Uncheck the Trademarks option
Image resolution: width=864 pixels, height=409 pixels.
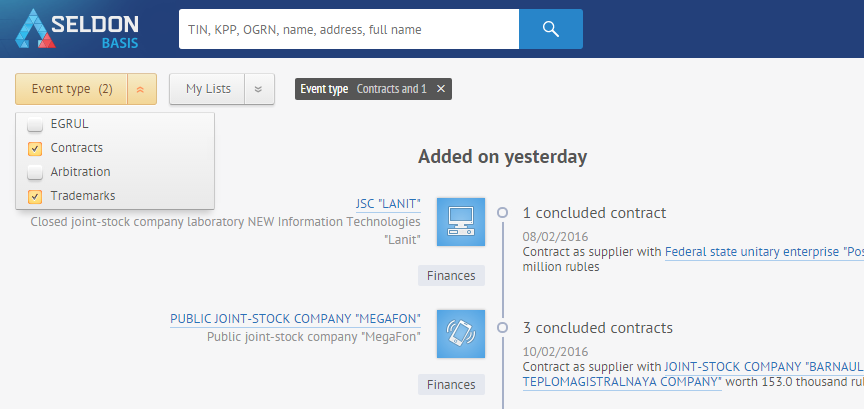[35, 196]
